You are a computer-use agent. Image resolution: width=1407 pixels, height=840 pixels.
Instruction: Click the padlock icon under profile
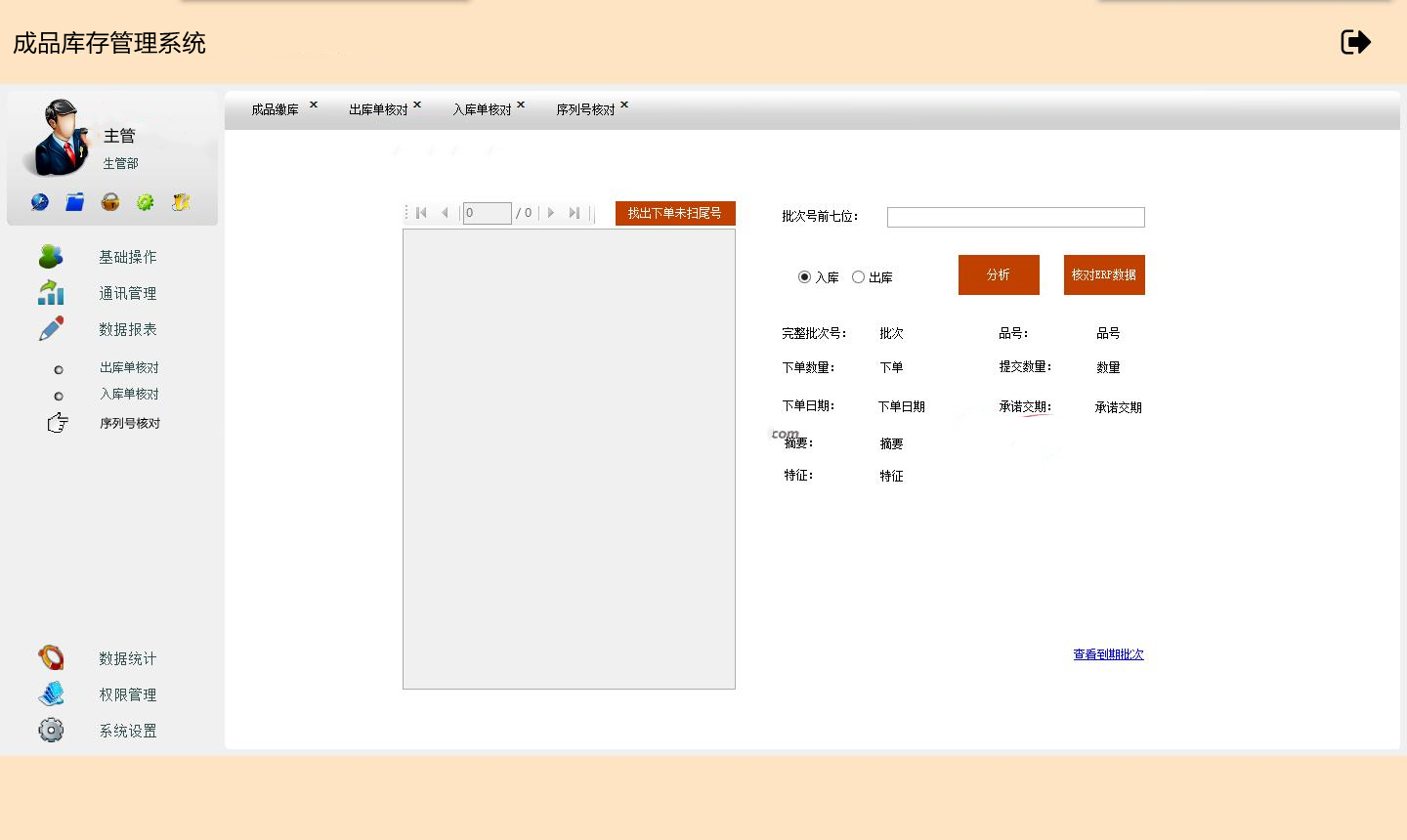point(110,202)
